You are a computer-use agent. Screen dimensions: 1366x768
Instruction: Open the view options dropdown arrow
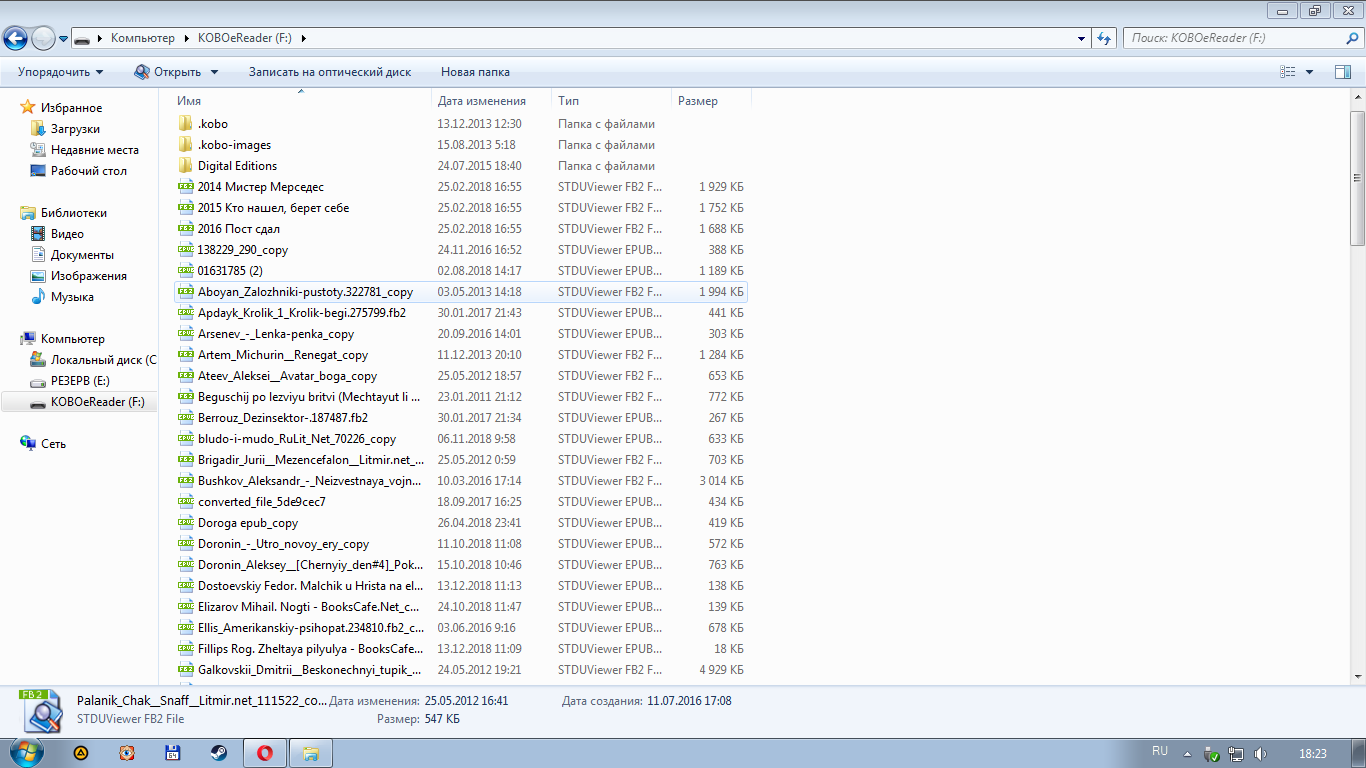point(1309,72)
